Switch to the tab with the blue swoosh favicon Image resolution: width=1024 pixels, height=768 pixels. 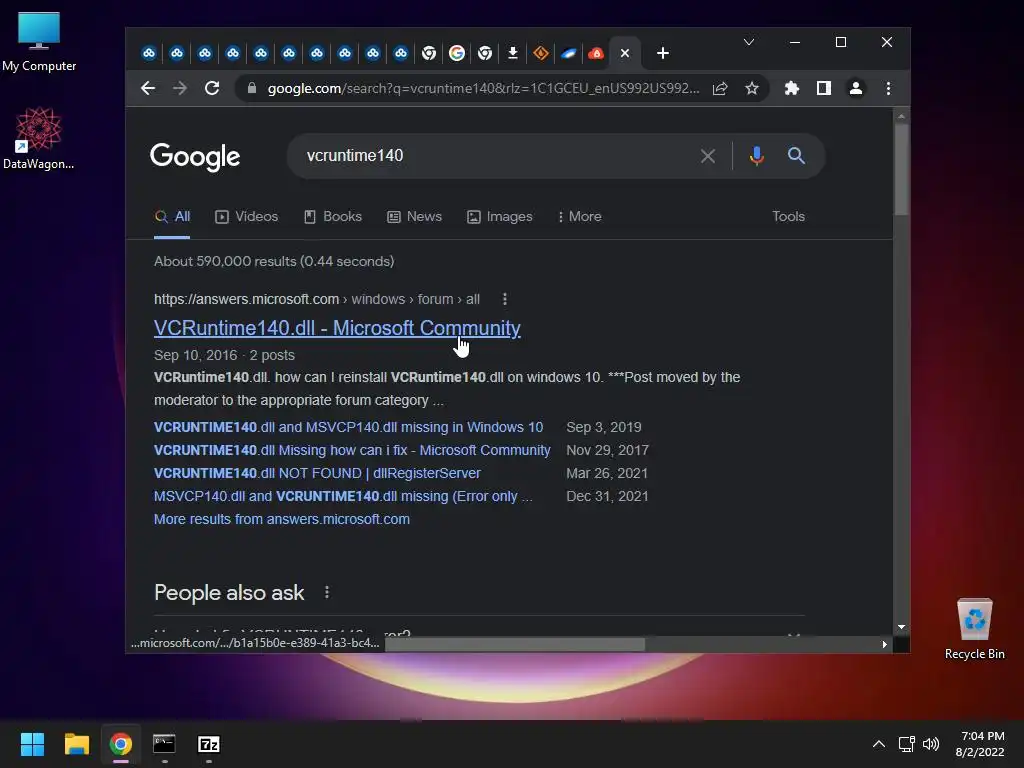click(569, 53)
